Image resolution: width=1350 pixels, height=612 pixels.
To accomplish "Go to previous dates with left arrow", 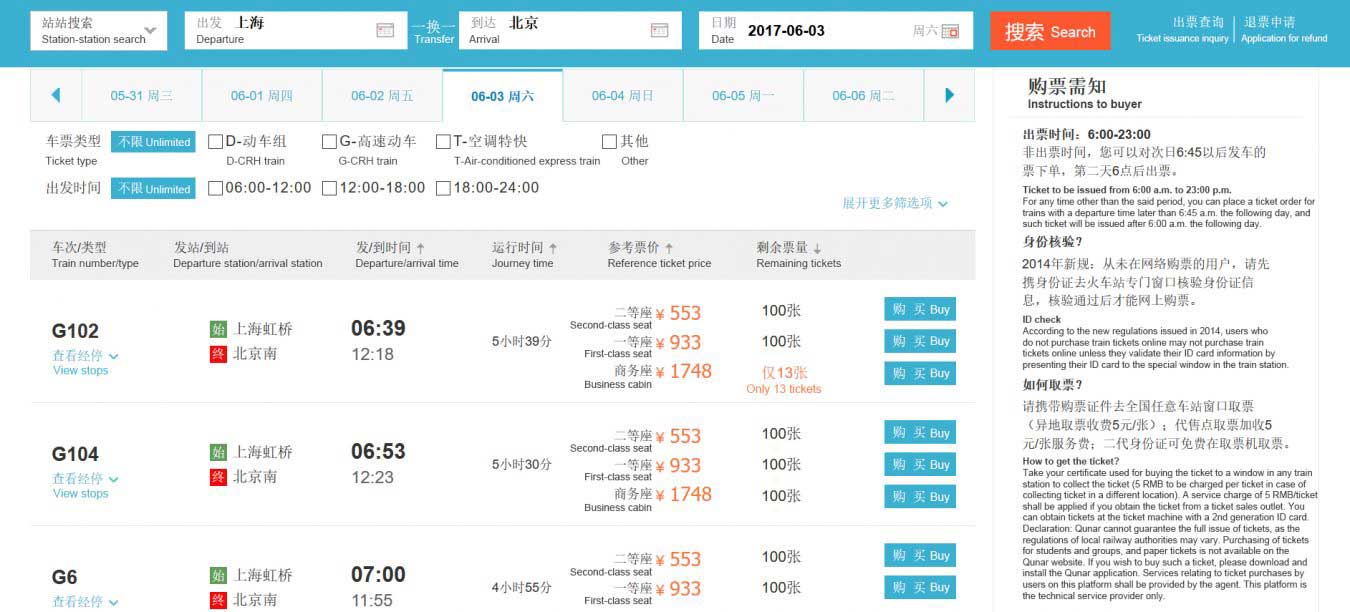I will click(56, 96).
